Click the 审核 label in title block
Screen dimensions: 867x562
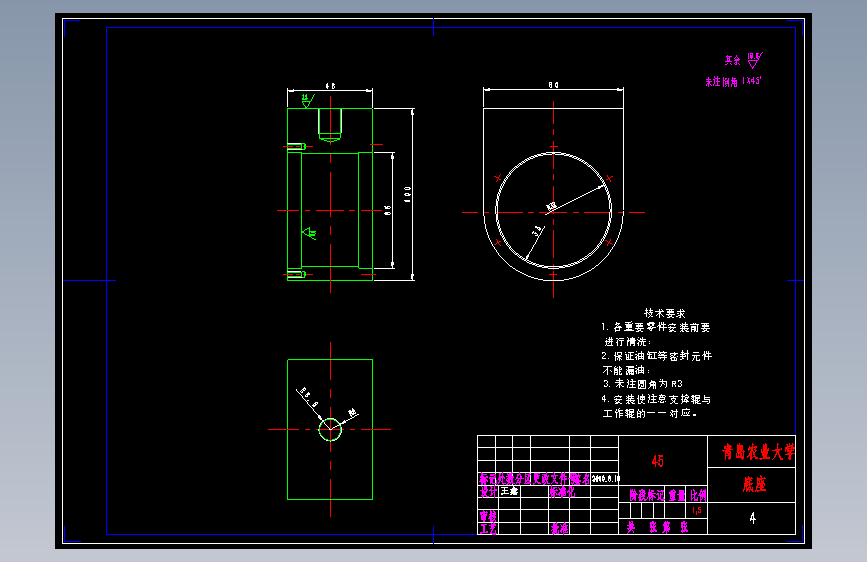tap(488, 516)
